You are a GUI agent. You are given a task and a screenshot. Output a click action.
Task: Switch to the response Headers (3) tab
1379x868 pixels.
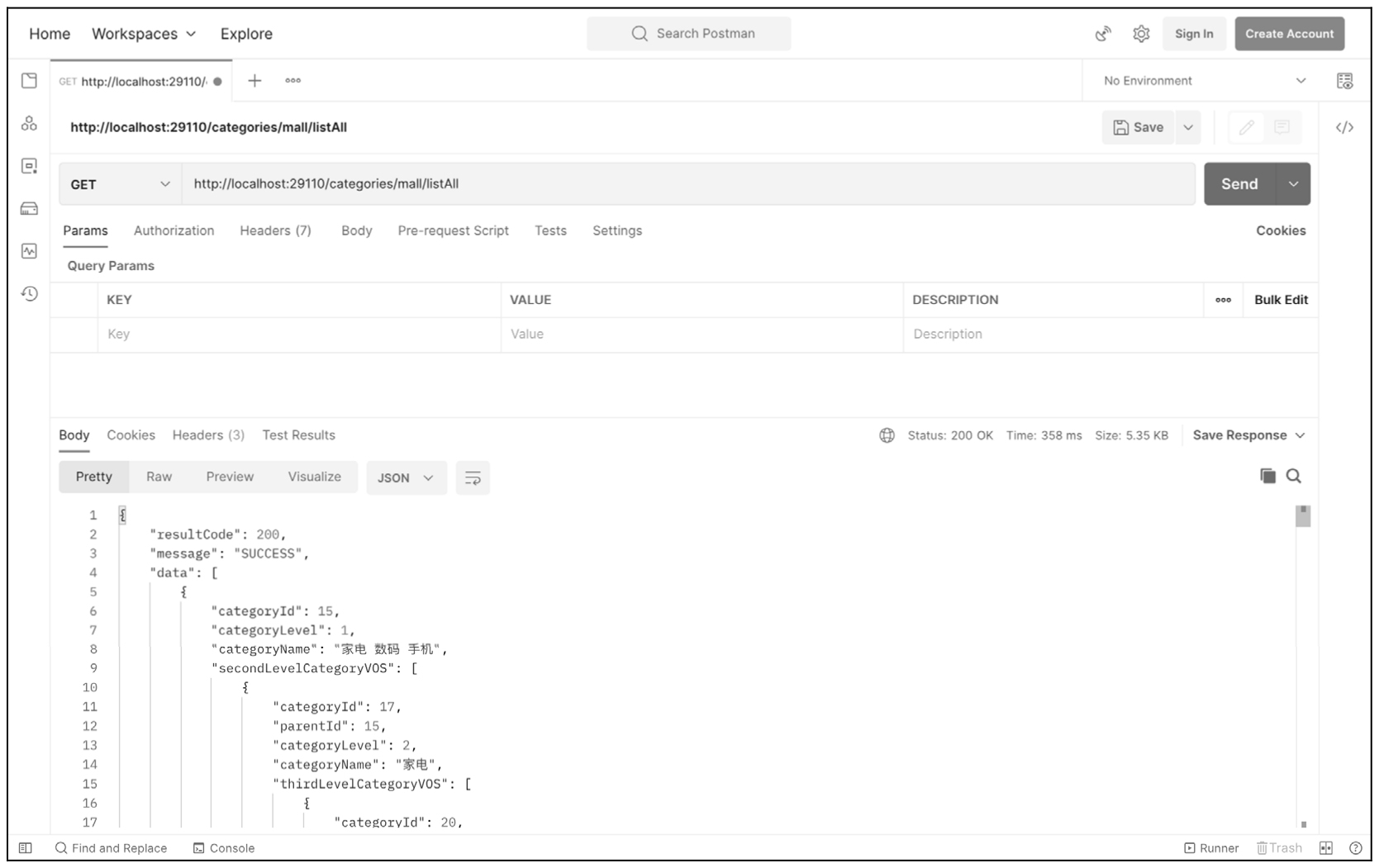[x=208, y=435]
